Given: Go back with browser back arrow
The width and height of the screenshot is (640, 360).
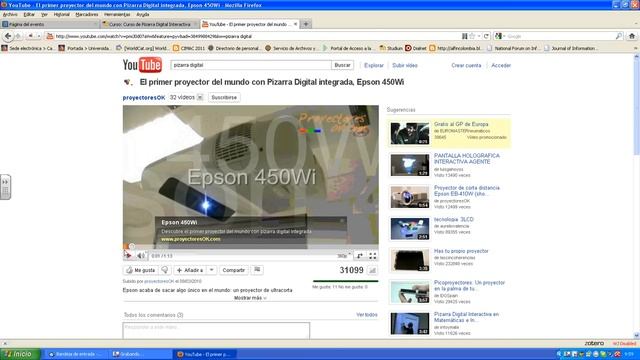Looking at the screenshot, I should point(8,36).
